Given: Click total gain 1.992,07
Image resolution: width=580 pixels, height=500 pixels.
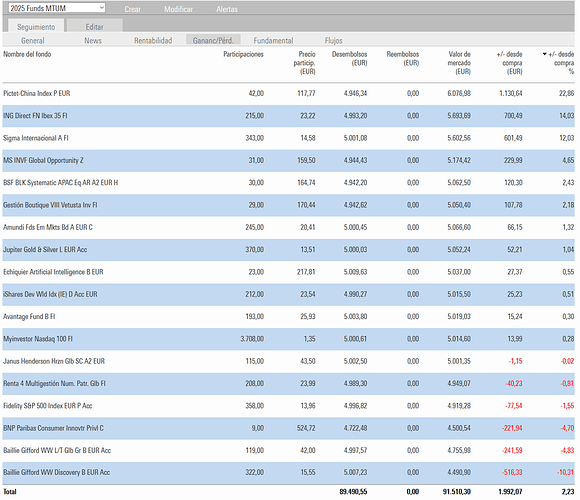Looking at the screenshot, I should [x=510, y=492].
